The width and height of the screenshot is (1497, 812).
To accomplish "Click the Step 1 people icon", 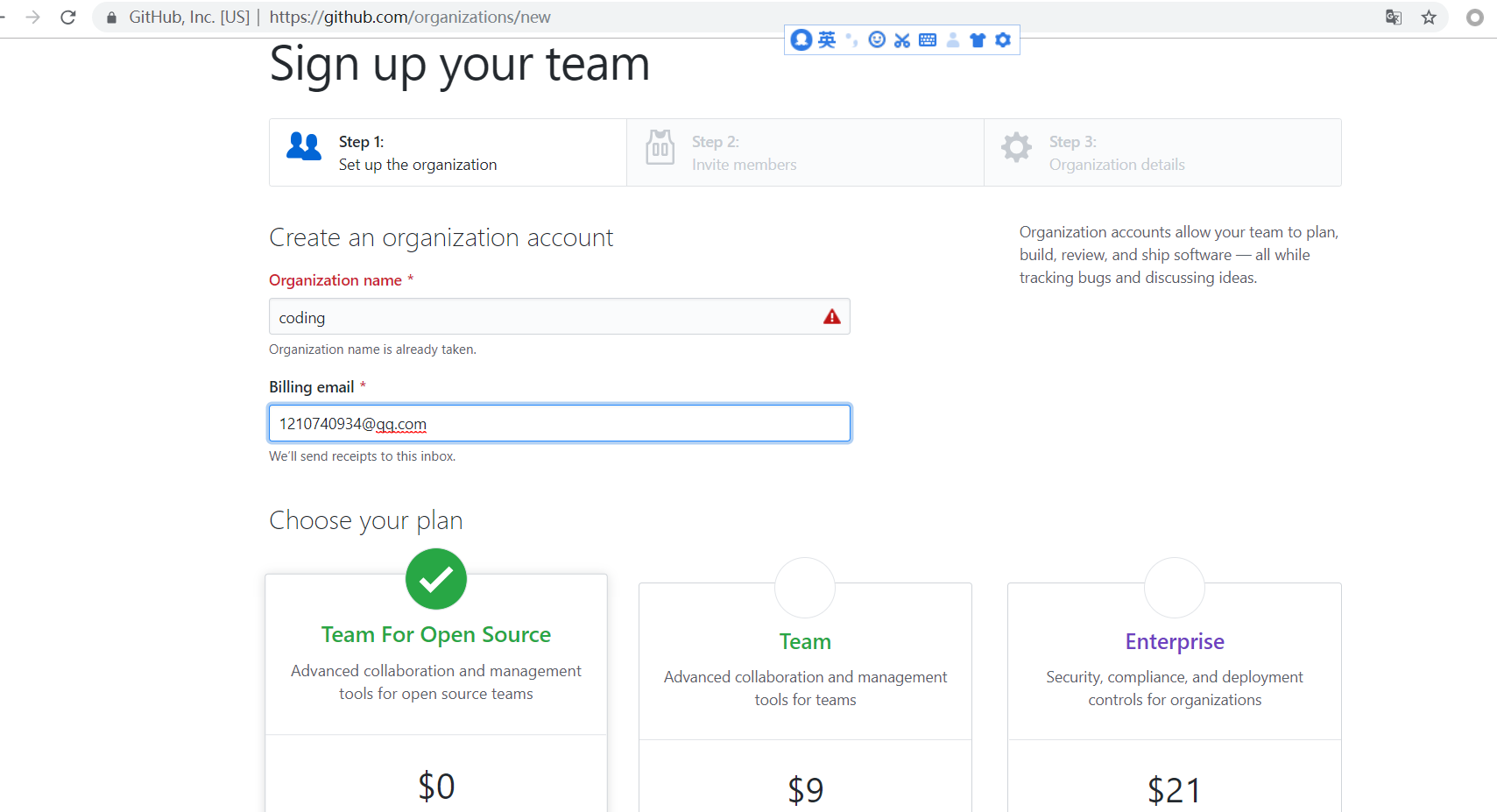I will pos(304,146).
